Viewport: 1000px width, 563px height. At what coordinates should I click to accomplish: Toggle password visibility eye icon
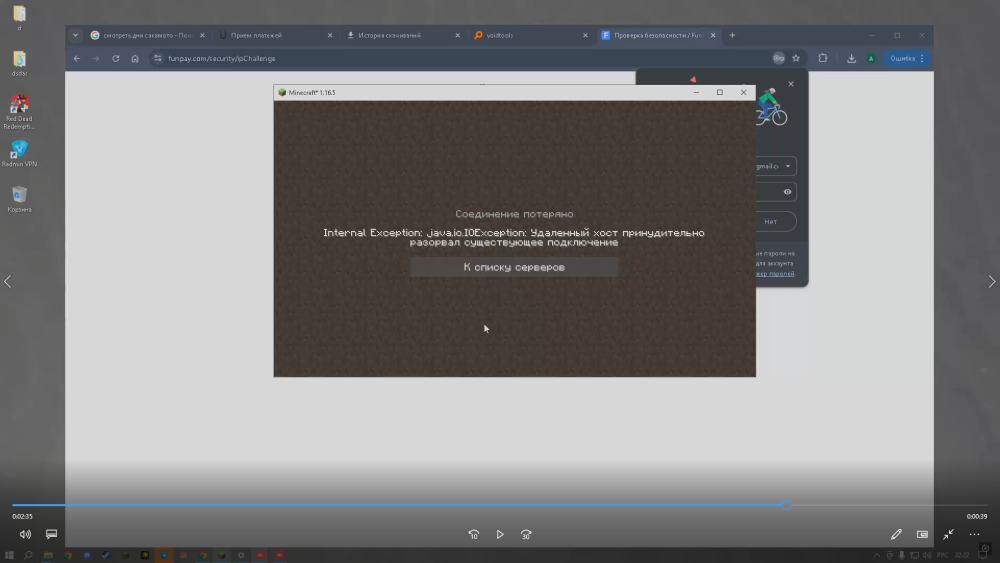[x=788, y=192]
